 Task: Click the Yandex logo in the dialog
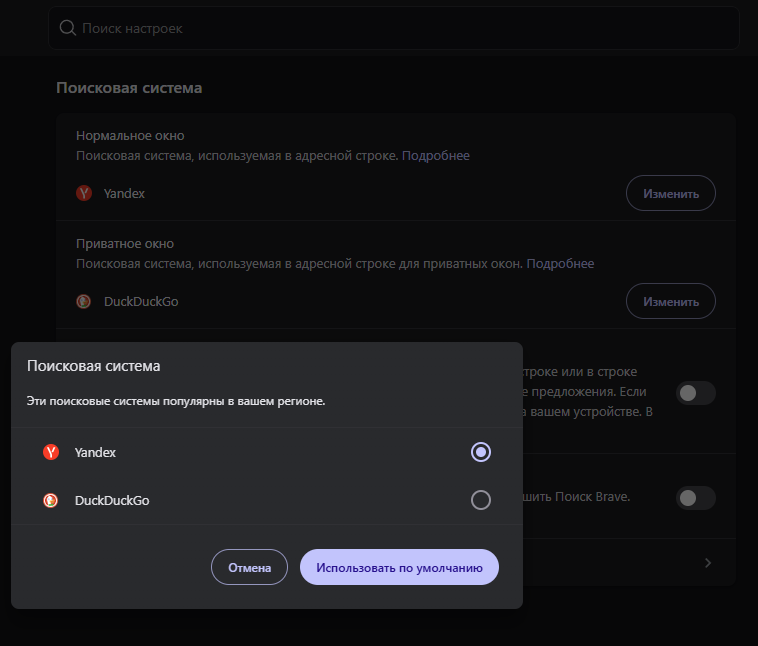(51, 452)
